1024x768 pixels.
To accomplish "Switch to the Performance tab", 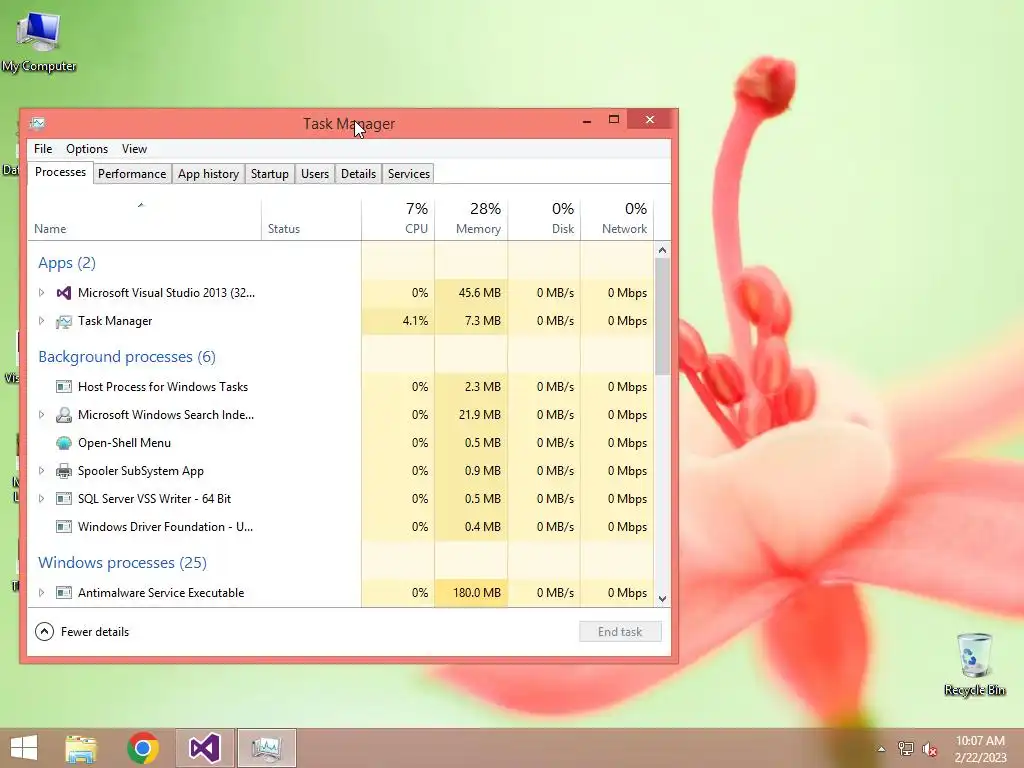I will point(132,174).
